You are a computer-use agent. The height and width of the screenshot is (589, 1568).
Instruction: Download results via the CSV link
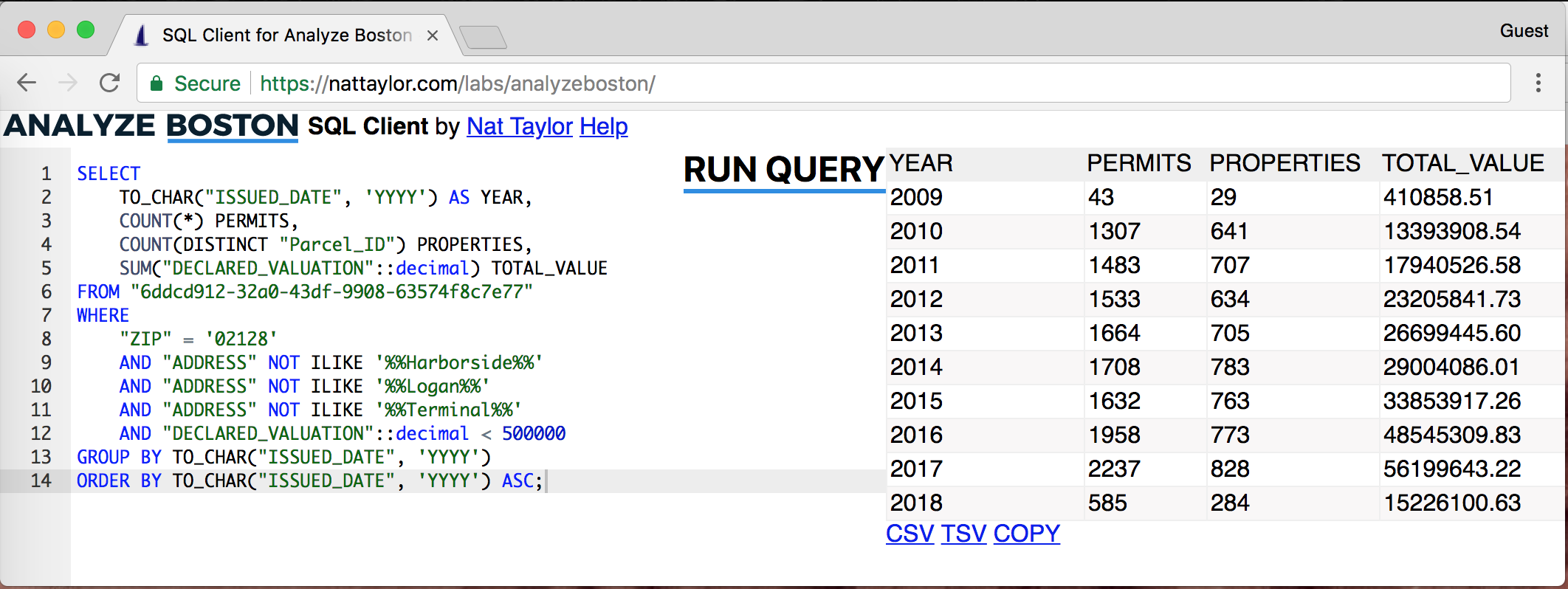point(910,533)
